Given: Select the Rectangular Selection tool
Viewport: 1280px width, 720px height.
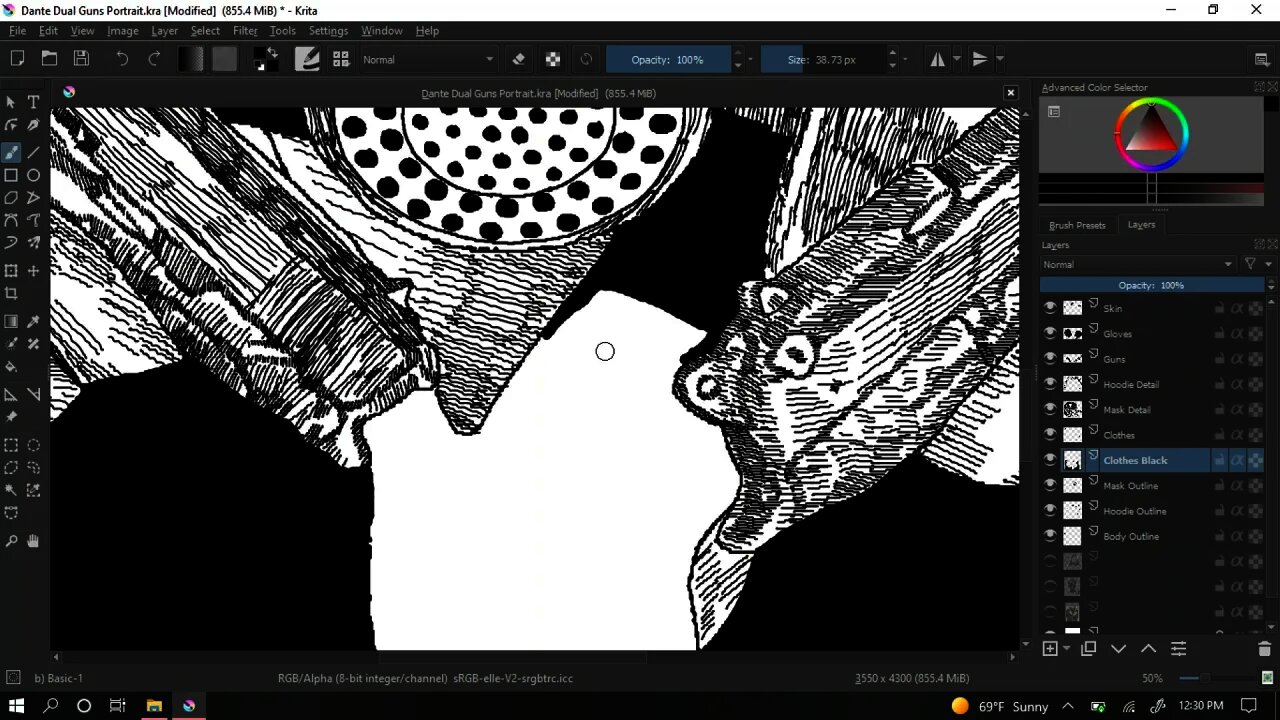Looking at the screenshot, I should coord(11,445).
